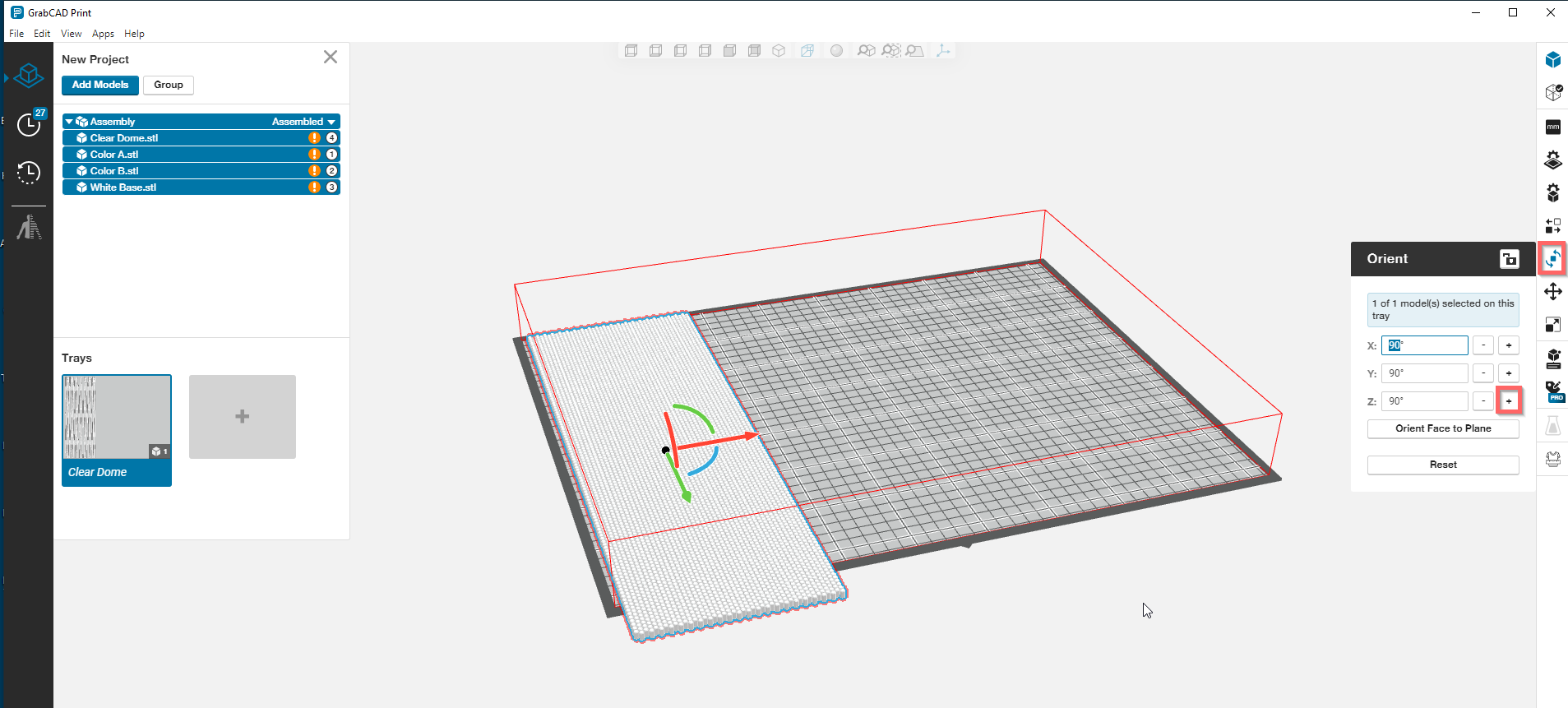Screen dimensions: 1568x708
Task: Open the Move tool with the four-way arrows
Action: click(x=1552, y=292)
